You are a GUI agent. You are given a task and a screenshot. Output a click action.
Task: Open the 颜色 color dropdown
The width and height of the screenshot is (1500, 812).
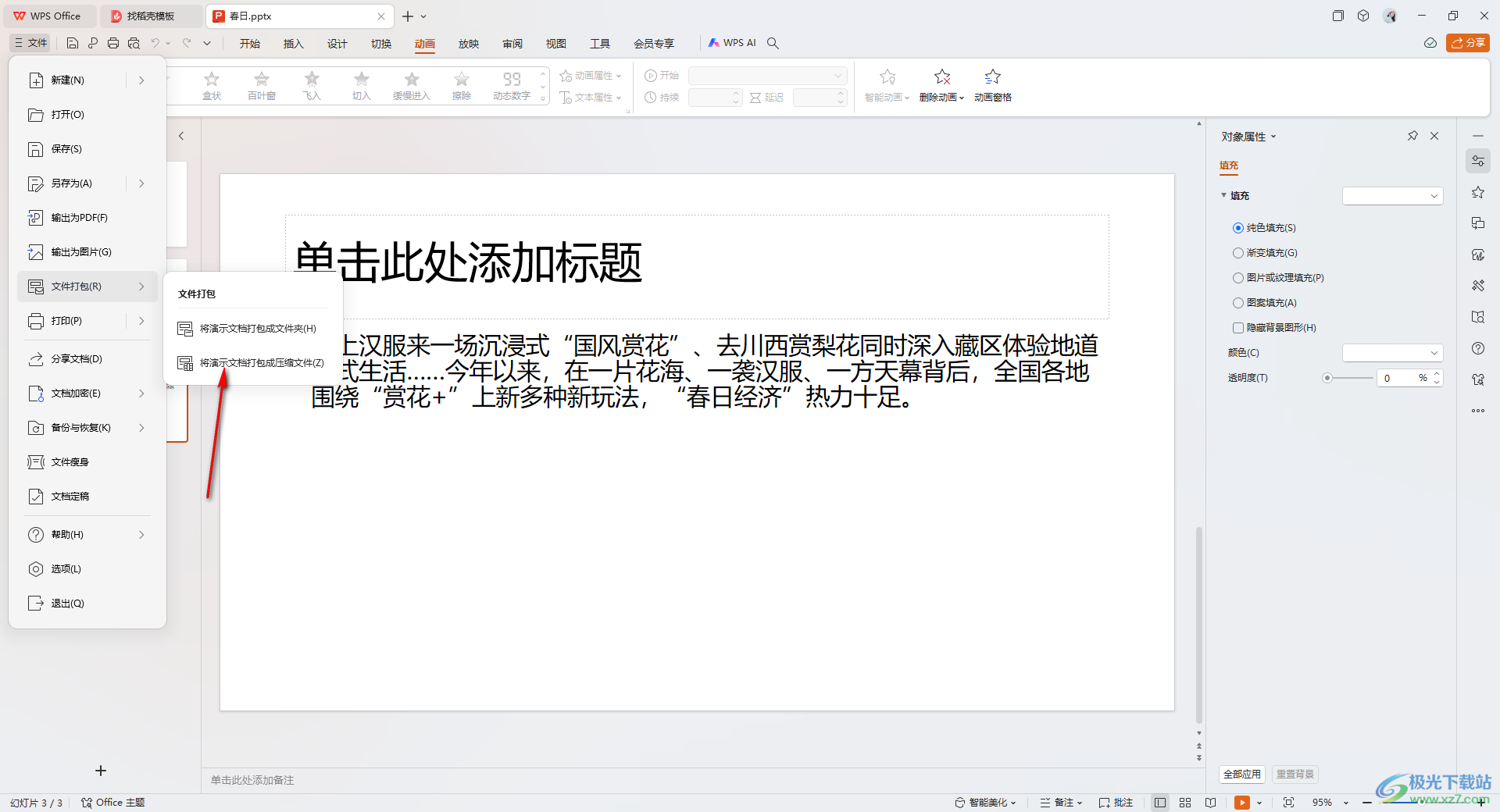click(x=1392, y=353)
